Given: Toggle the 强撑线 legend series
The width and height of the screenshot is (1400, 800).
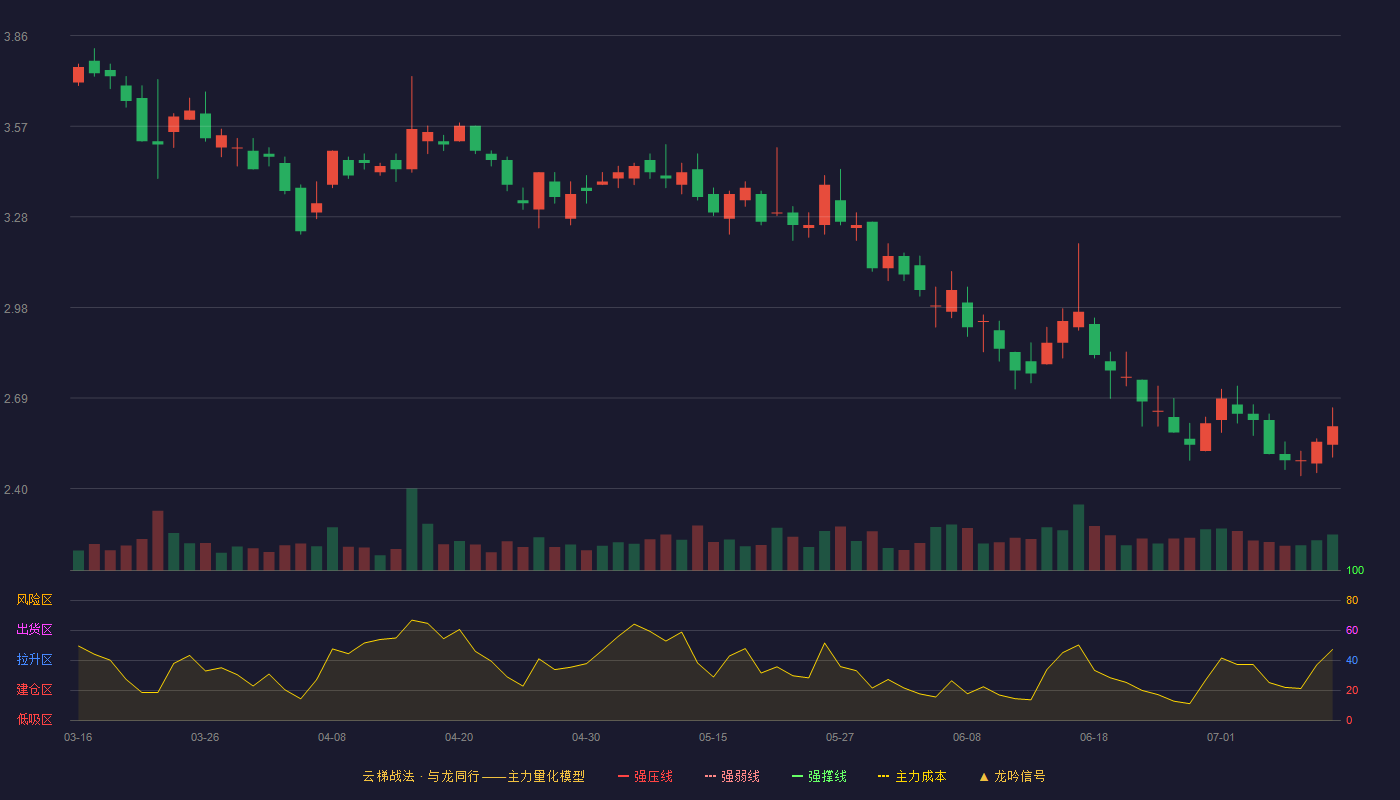Looking at the screenshot, I should coord(819,776).
